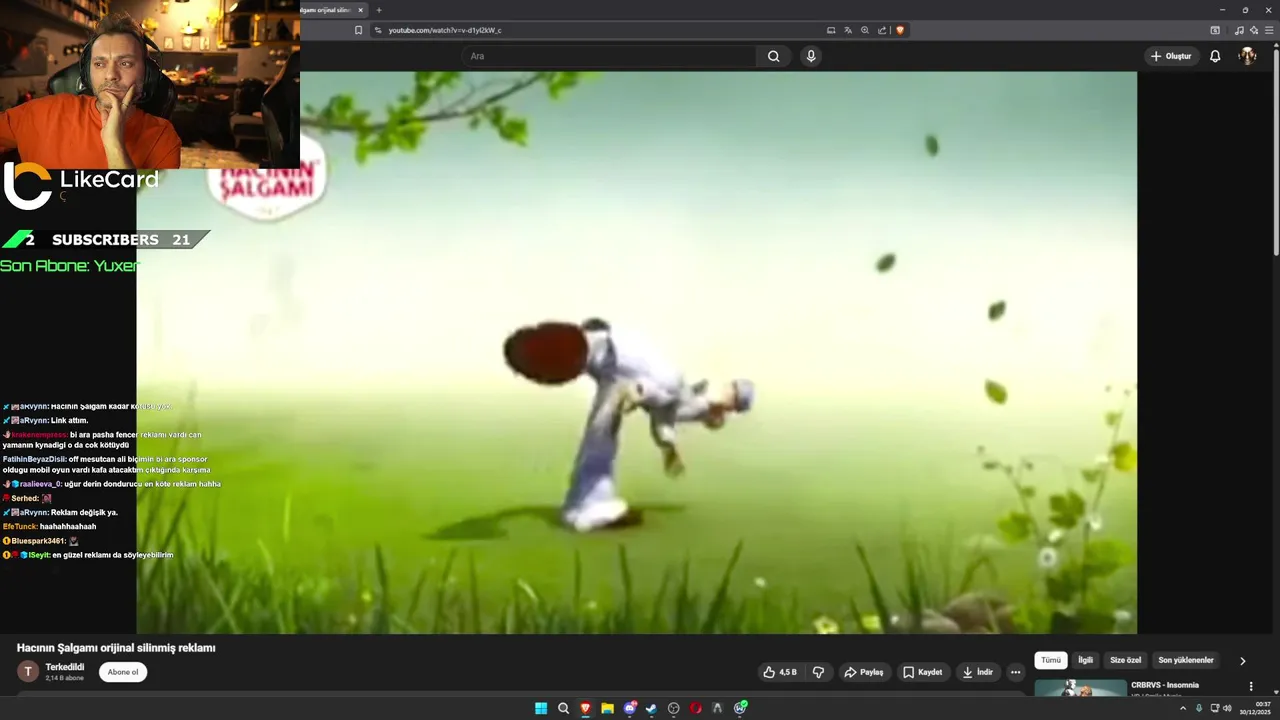
Task: Select the İlgili filter chip
Action: [x=1085, y=660]
